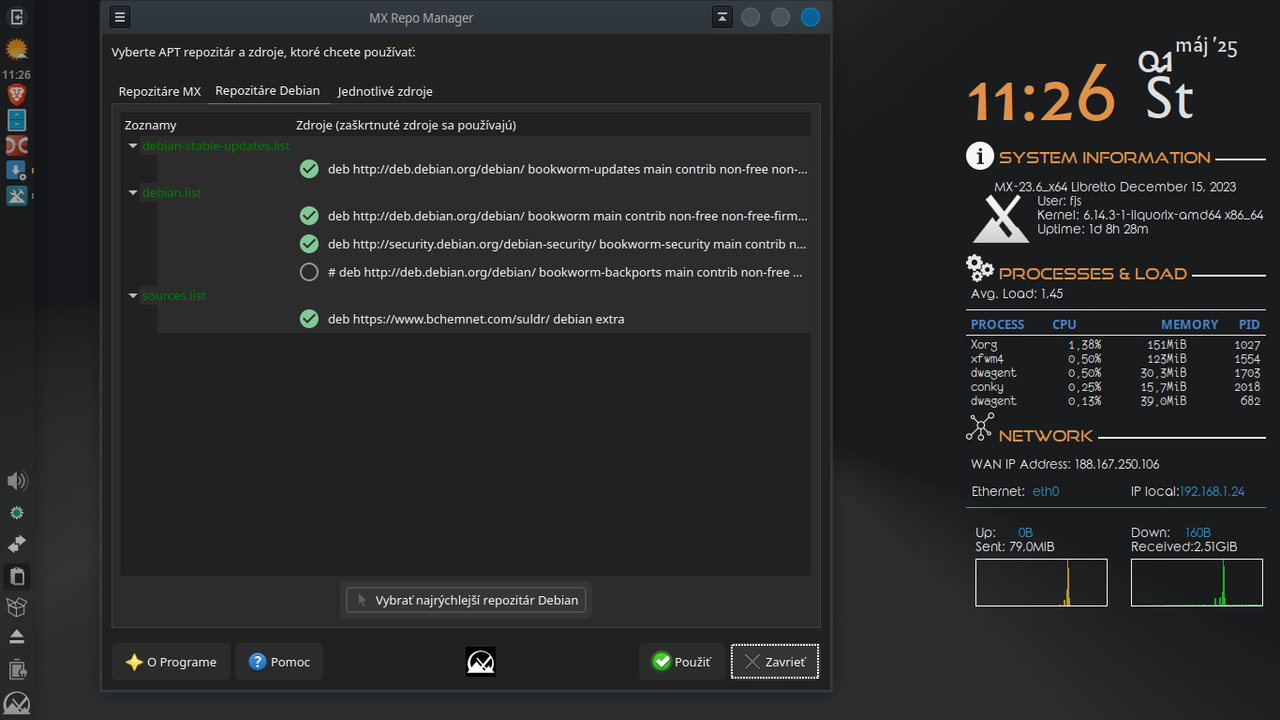
Task: Click the panel clock showing 11:26
Action: pyautogui.click(x=16, y=75)
